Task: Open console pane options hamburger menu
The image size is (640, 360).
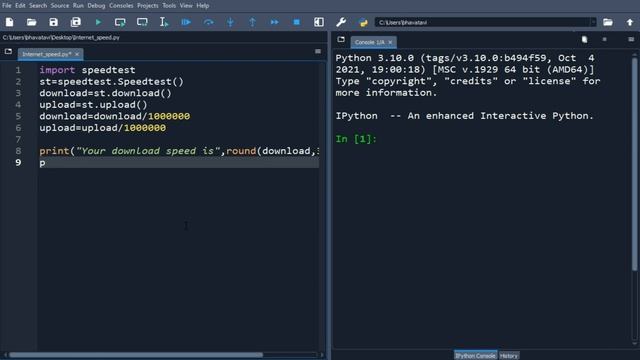Action: click(x=631, y=39)
